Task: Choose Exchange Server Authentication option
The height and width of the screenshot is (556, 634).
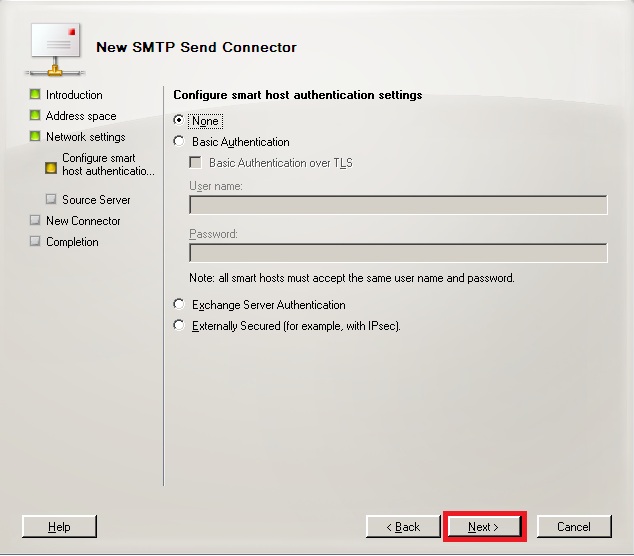Action: pos(179,305)
